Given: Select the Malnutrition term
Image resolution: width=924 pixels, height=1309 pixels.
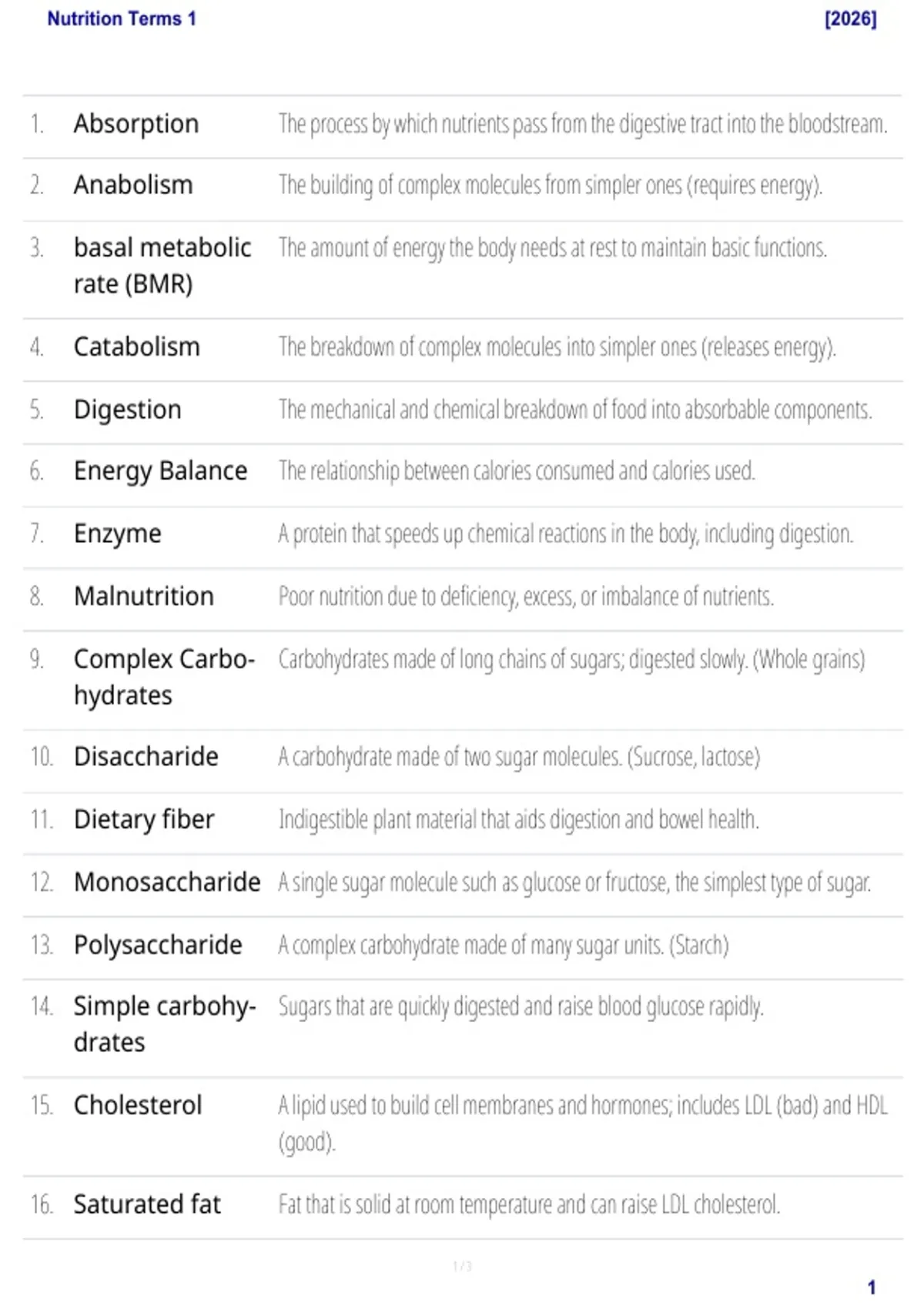Looking at the screenshot, I should [144, 596].
